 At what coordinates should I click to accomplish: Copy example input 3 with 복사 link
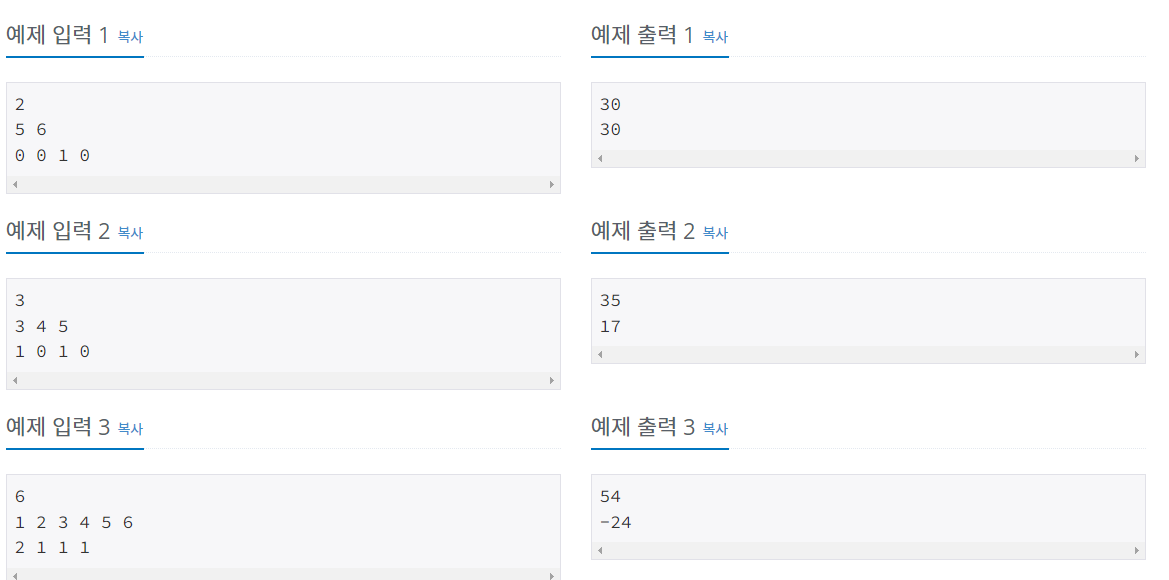pyautogui.click(x=130, y=429)
